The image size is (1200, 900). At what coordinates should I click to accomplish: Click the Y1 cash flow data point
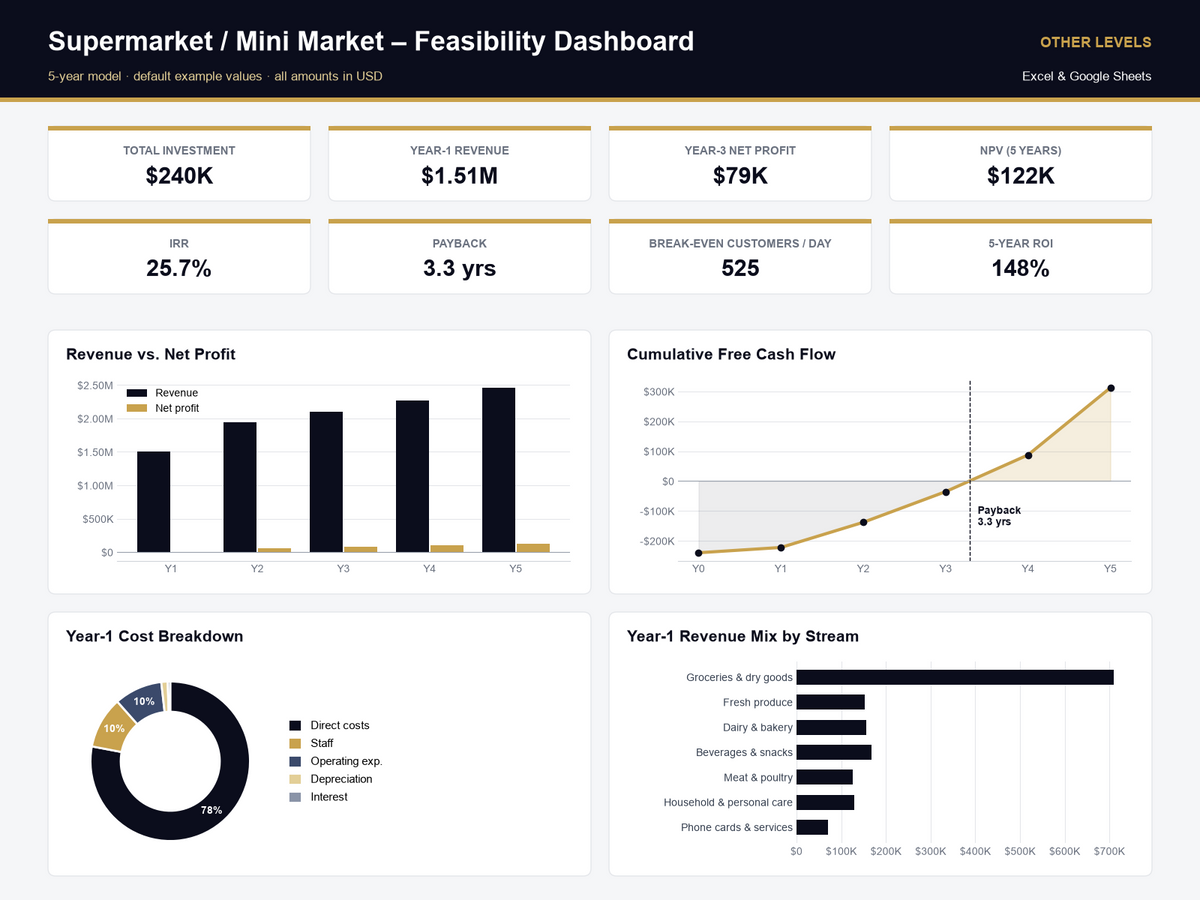pos(781,547)
